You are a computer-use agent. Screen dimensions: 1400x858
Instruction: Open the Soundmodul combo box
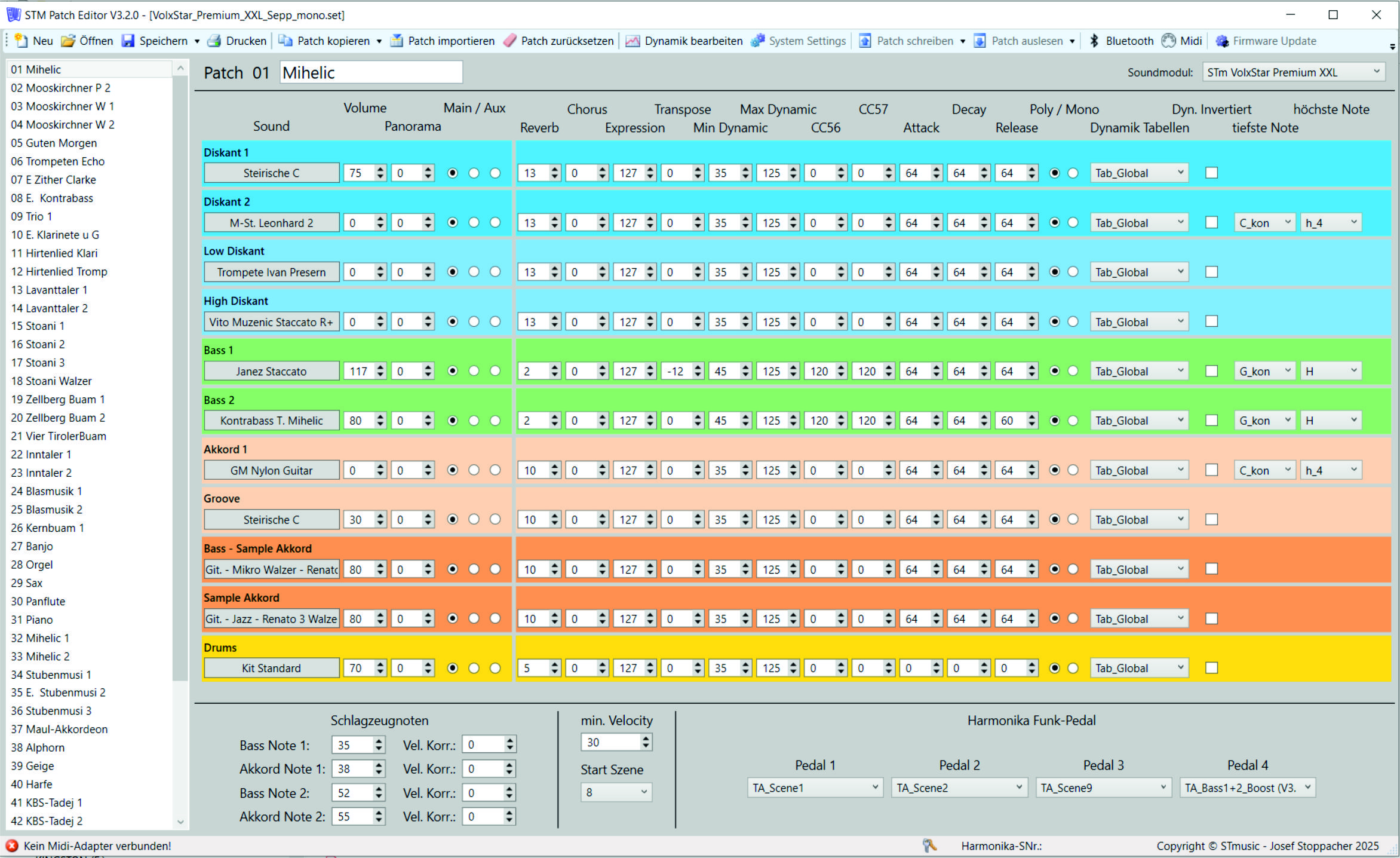pyautogui.click(x=1294, y=72)
